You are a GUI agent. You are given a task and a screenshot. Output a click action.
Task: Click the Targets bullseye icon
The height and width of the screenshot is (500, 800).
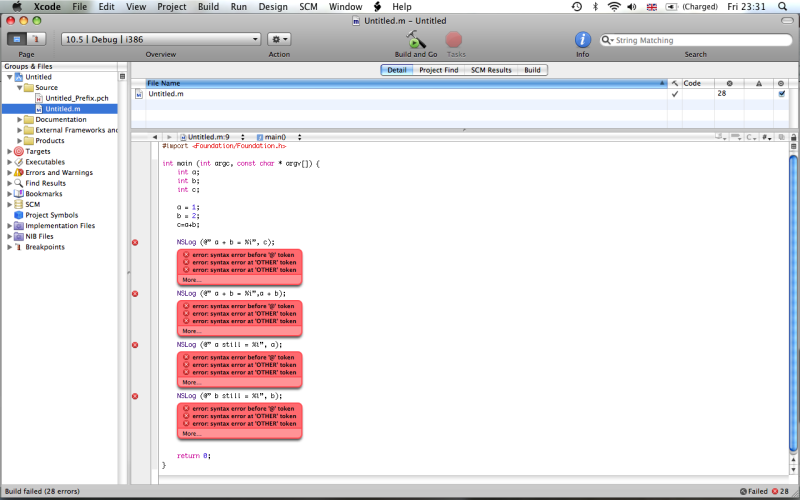click(x=19, y=152)
